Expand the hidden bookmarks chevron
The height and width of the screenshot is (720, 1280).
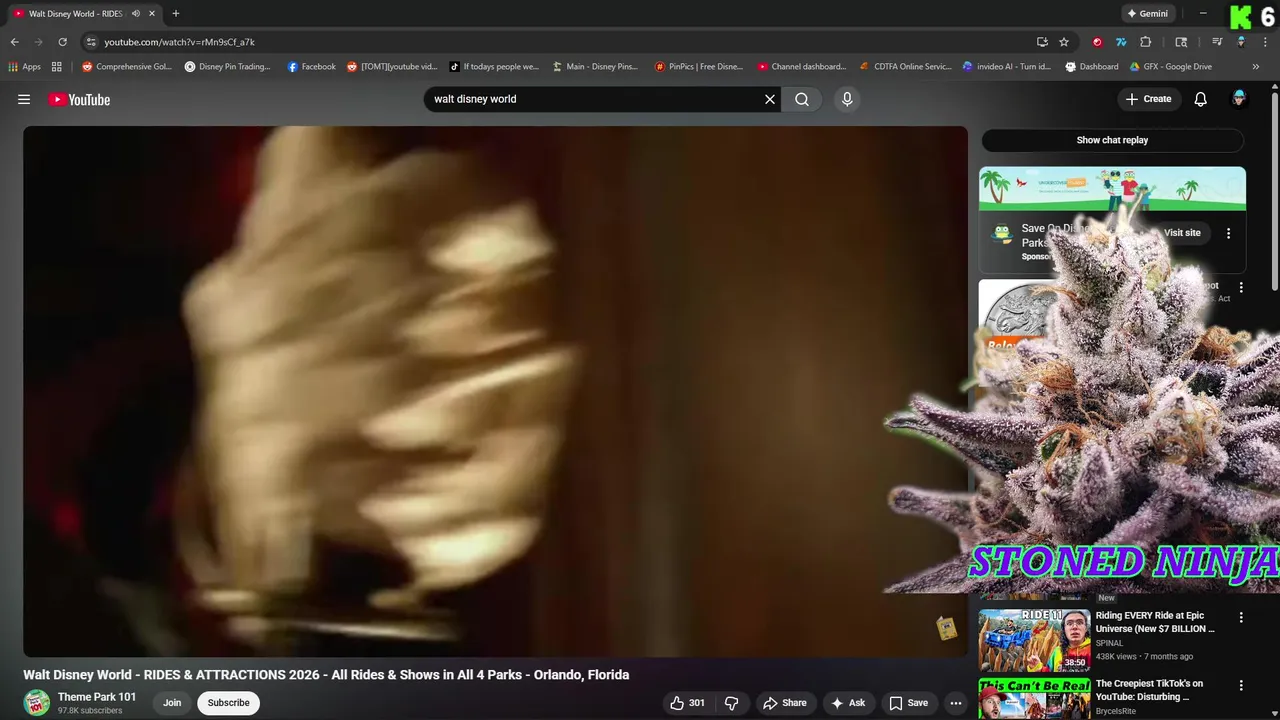(x=1256, y=67)
